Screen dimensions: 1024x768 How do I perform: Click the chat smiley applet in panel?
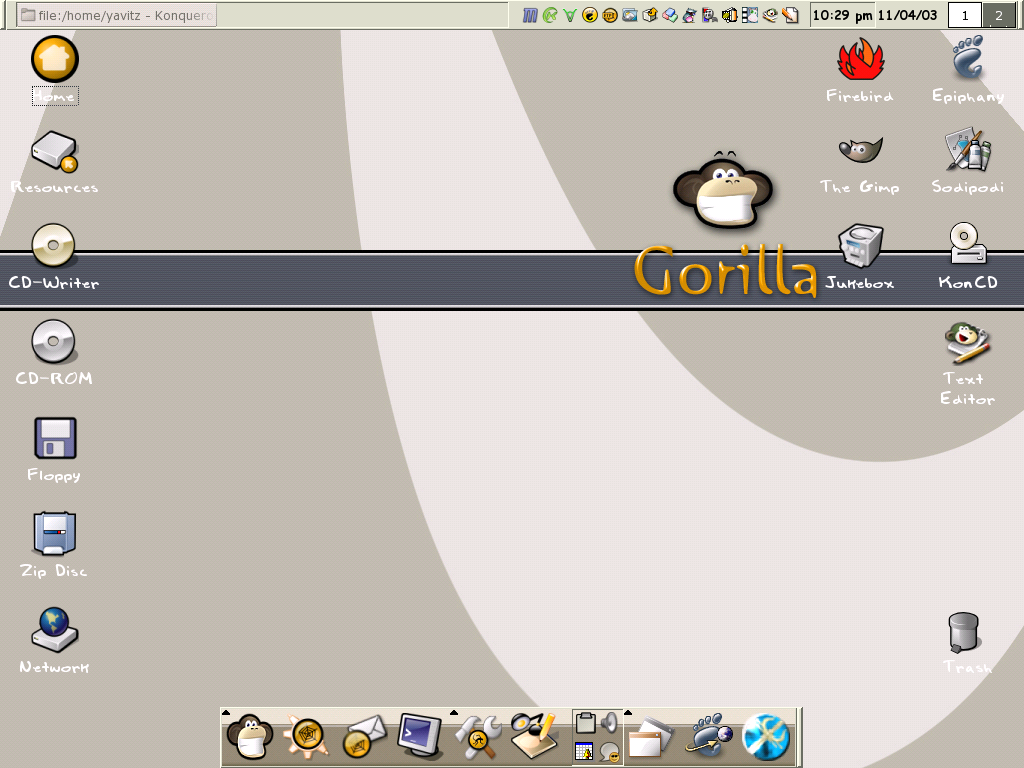click(x=610, y=752)
